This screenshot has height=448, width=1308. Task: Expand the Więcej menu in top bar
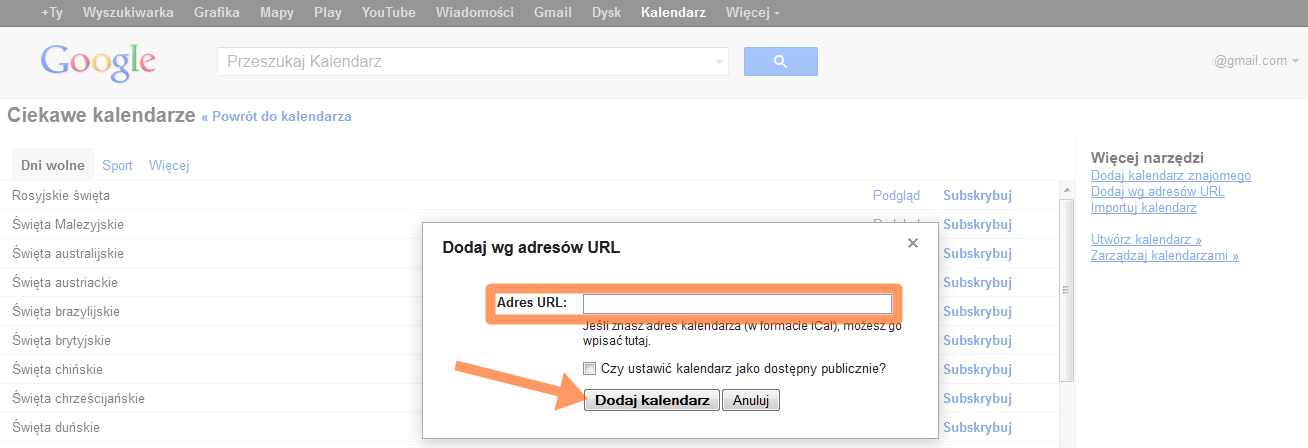coord(753,13)
